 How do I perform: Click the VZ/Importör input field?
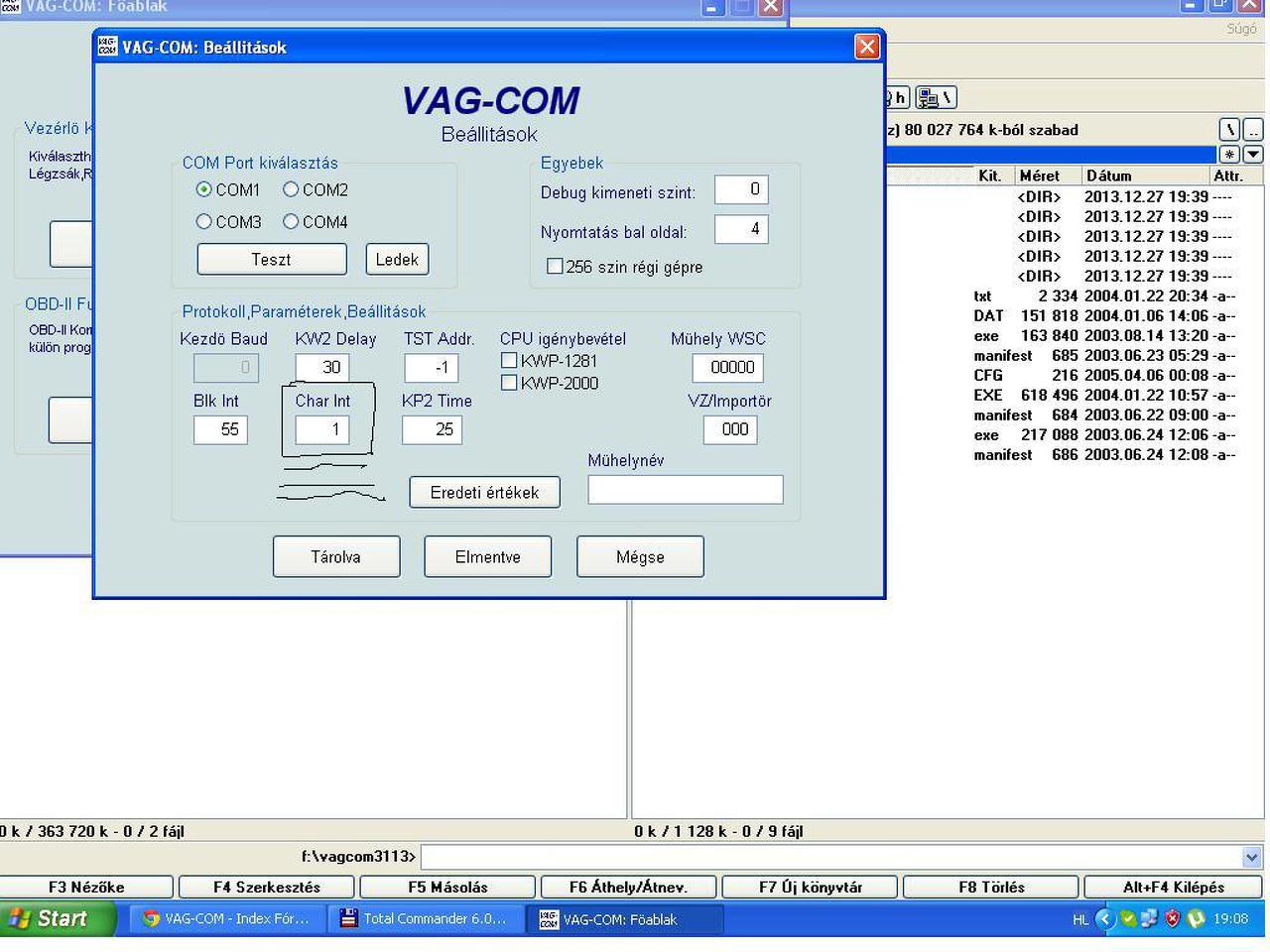point(731,429)
